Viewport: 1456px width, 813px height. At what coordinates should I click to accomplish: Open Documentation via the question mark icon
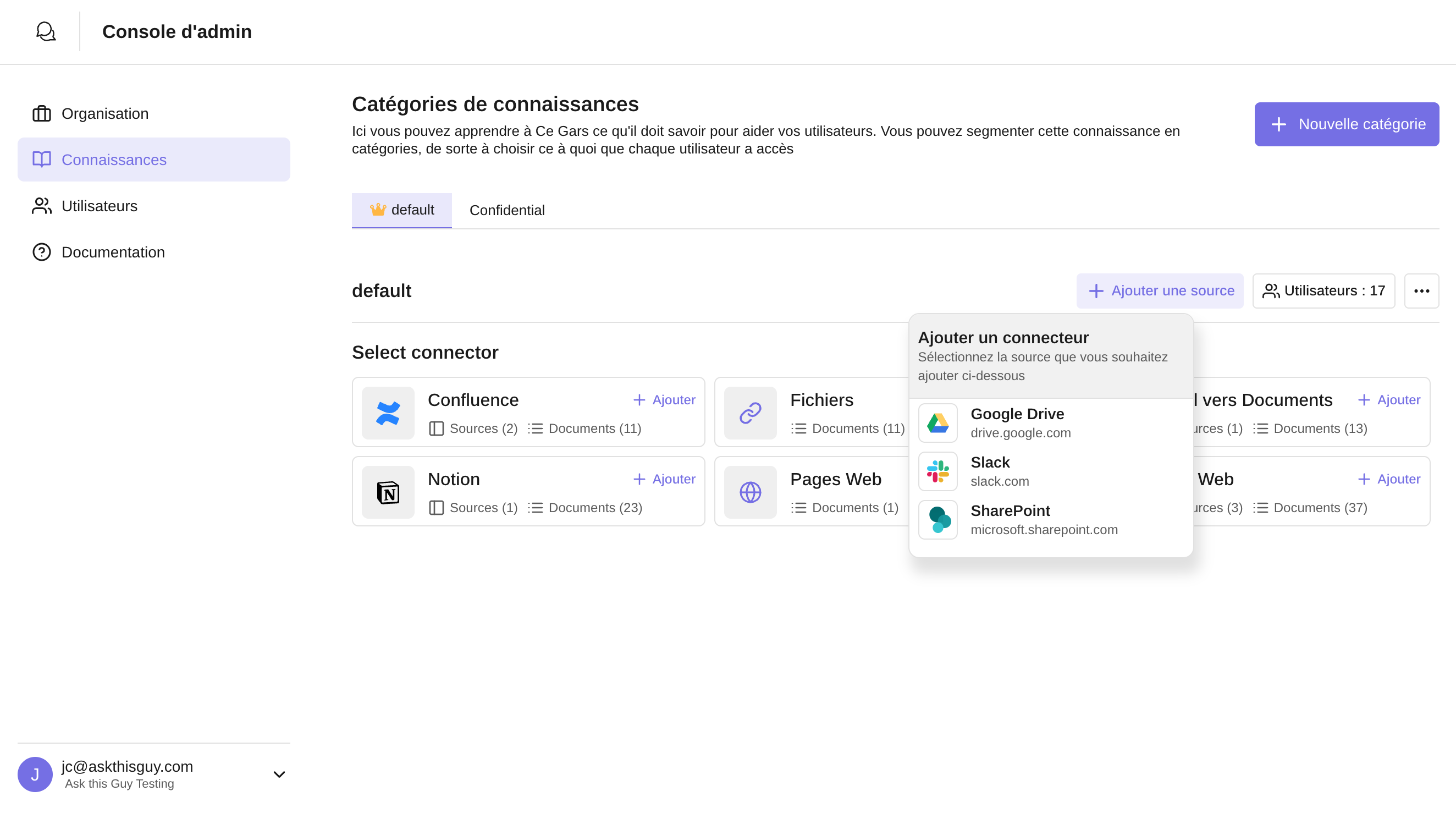click(x=41, y=251)
